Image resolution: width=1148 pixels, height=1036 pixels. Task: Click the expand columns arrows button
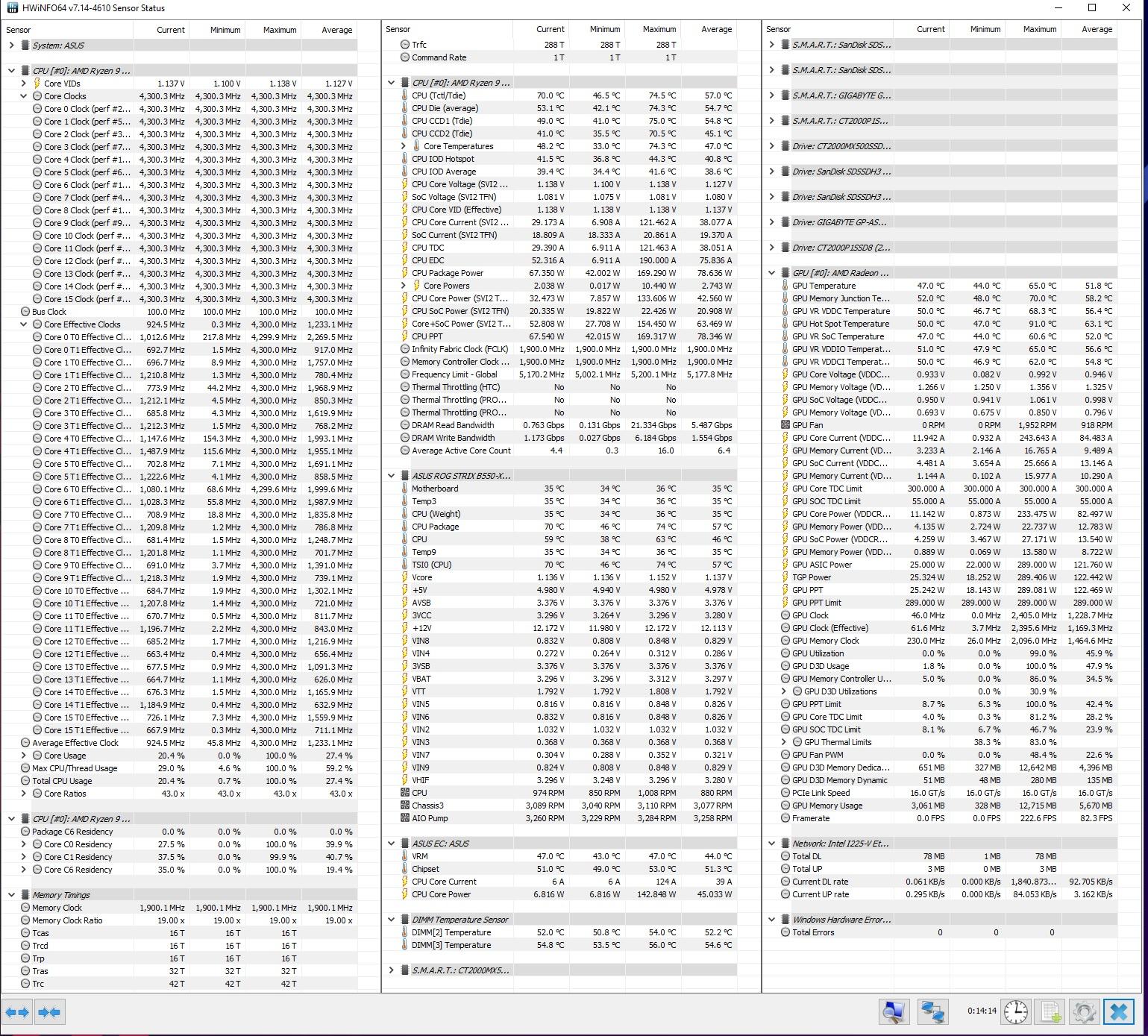pos(16,1012)
